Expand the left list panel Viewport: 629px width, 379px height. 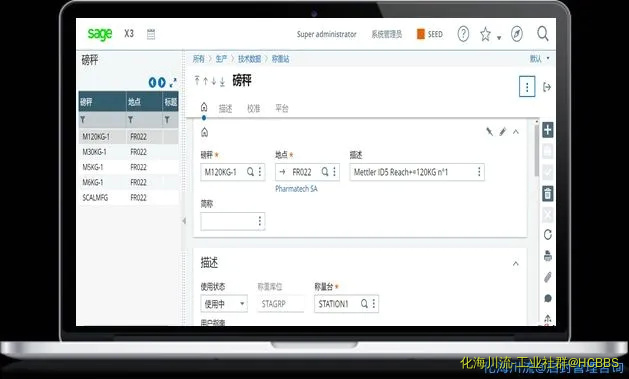pos(173,83)
